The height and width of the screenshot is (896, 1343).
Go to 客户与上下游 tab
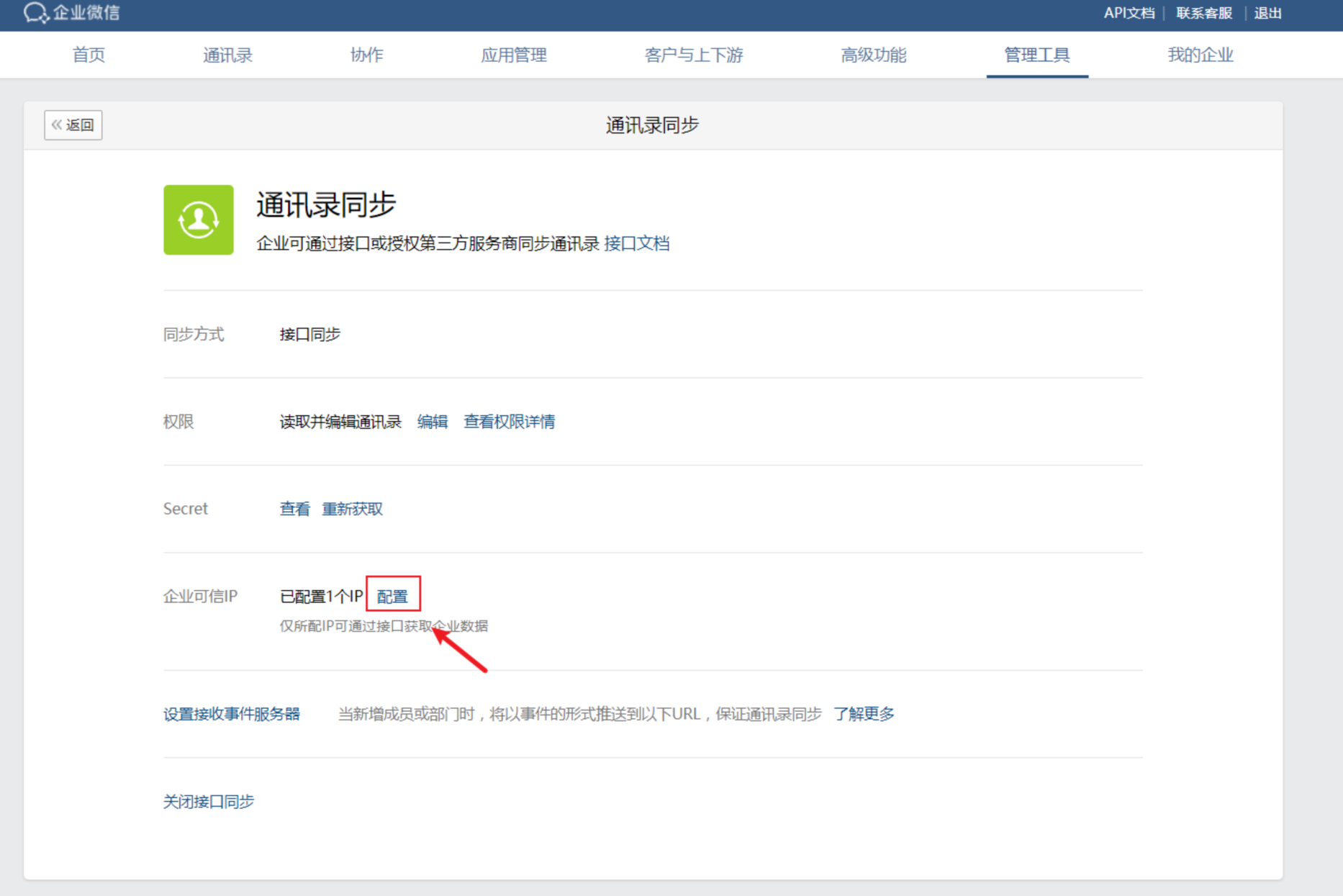pyautogui.click(x=693, y=55)
